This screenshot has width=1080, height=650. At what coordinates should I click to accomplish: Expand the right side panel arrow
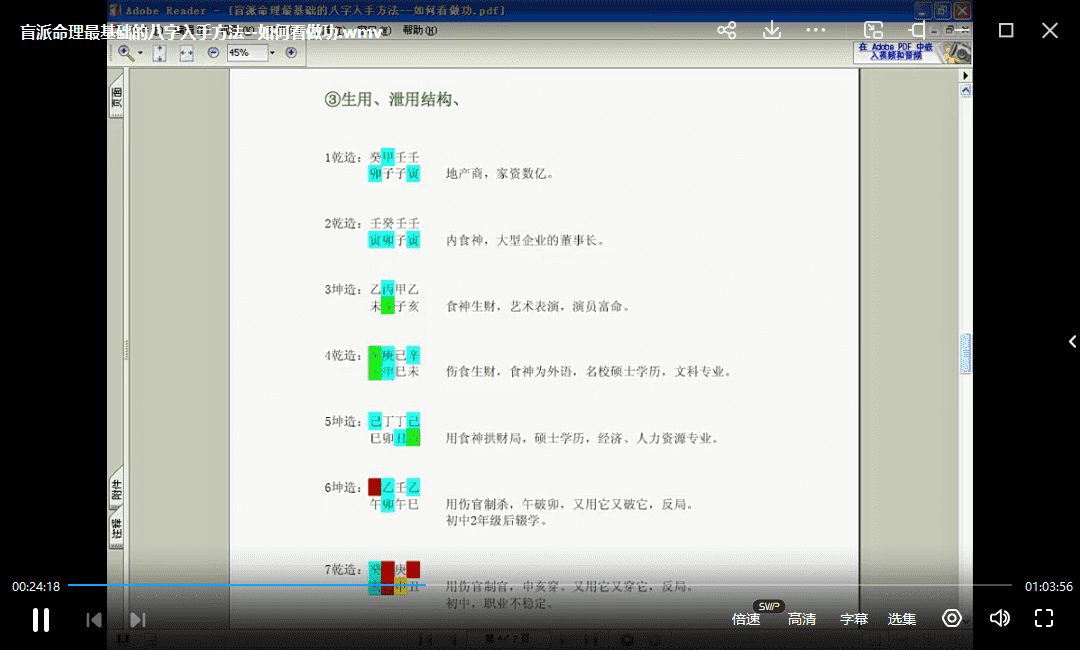1072,342
